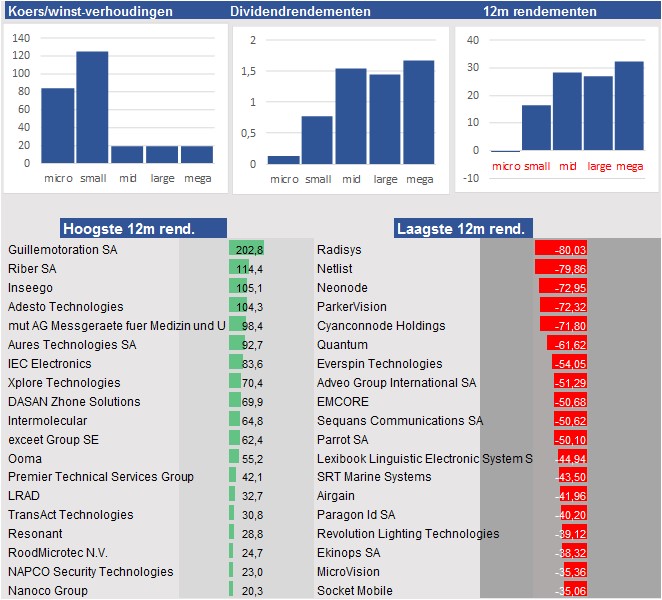Select the Koers/winst-verhoudingen header
The width and height of the screenshot is (662, 600).
90,11
